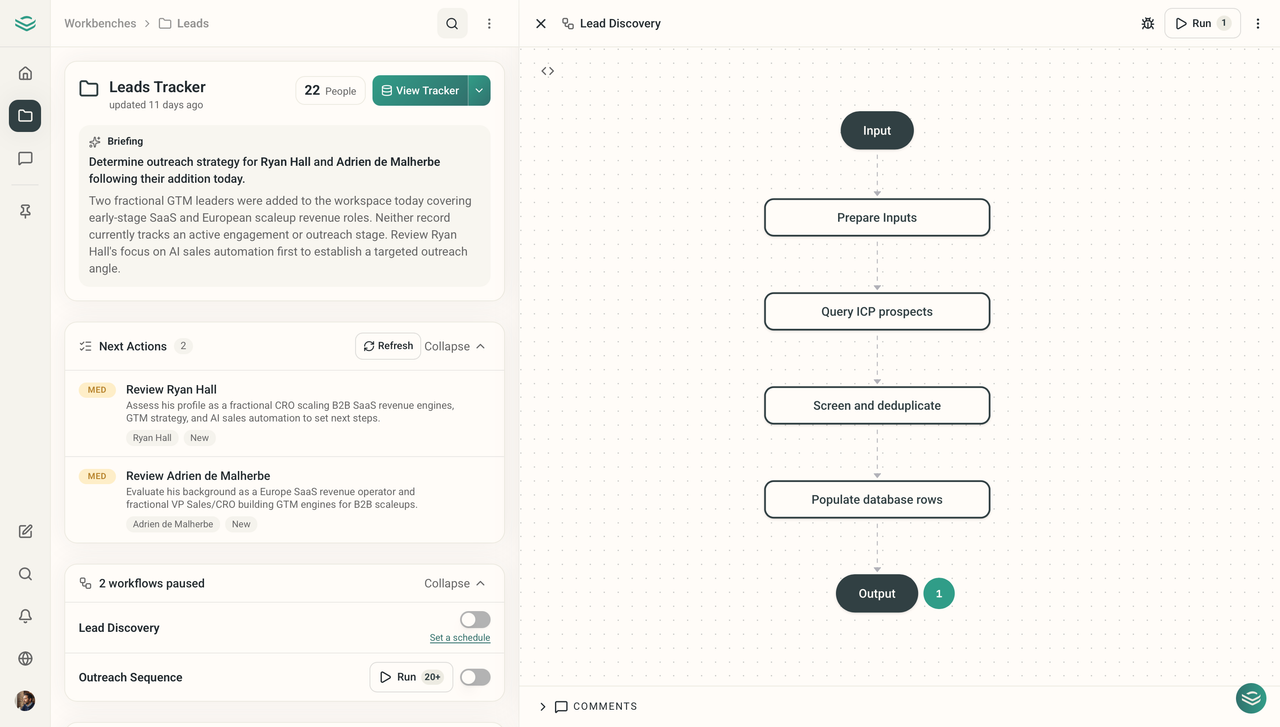
Task: Click the green output count badge
Action: click(x=939, y=593)
